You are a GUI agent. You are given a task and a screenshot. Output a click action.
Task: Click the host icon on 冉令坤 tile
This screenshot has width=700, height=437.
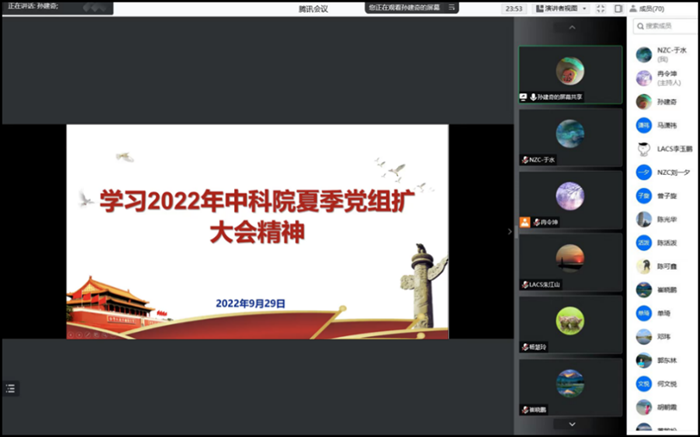525,222
